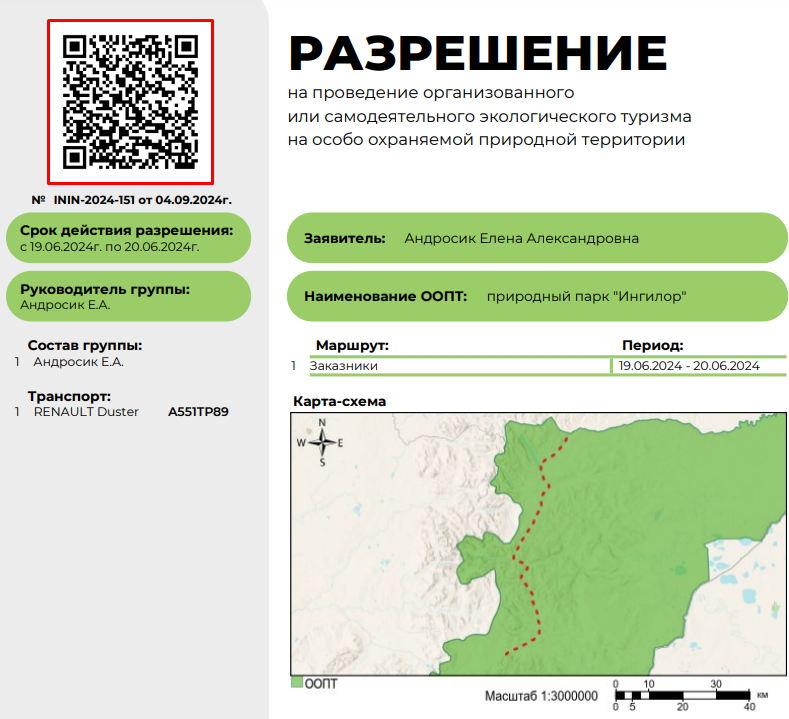Click the compass rose on the map
Screen dimensions: 789x719
click(322, 442)
